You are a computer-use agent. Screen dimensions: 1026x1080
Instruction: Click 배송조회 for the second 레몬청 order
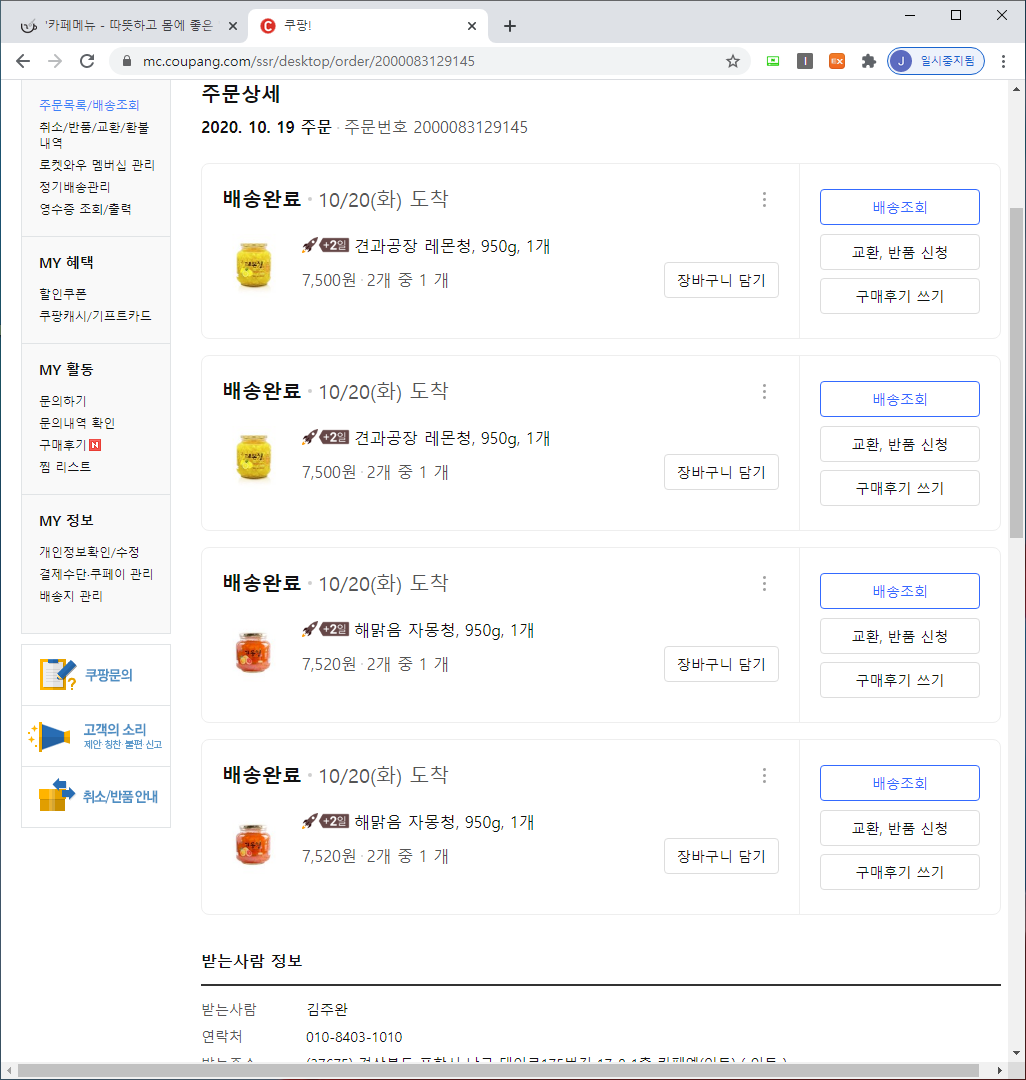click(899, 399)
